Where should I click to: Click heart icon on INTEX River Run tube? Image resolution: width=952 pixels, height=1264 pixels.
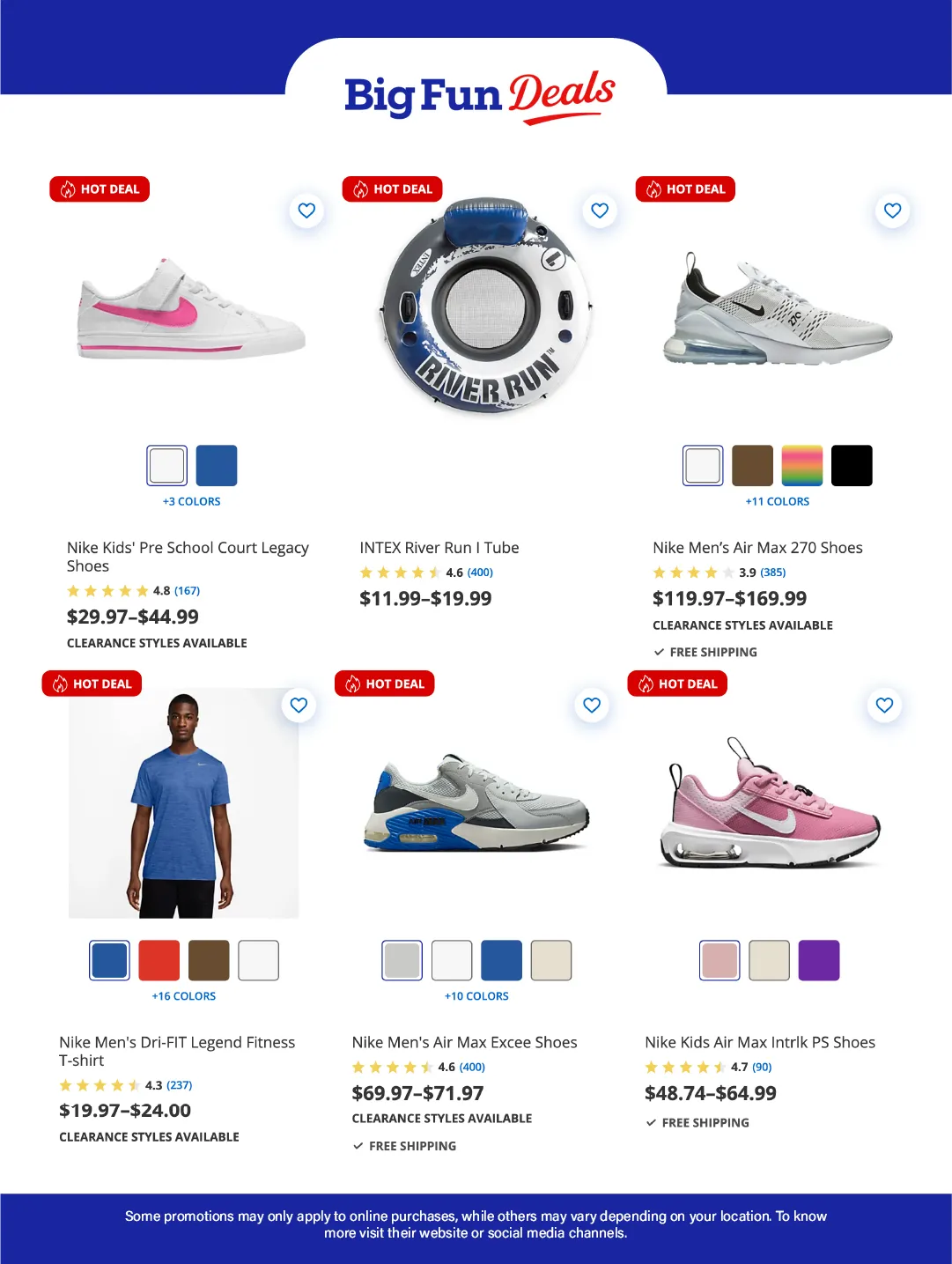pyautogui.click(x=600, y=211)
